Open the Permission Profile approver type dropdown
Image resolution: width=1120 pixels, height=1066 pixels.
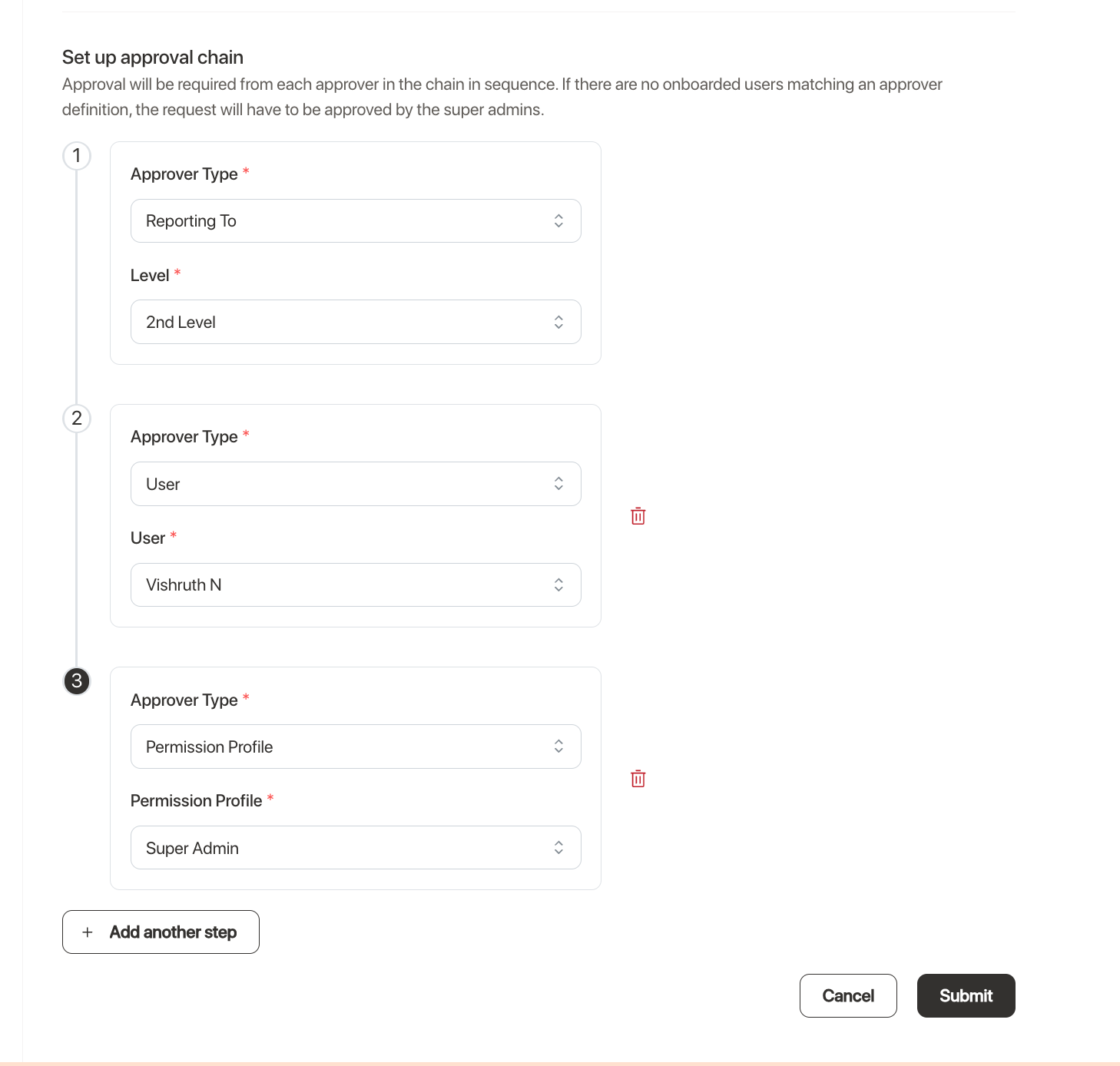point(356,747)
